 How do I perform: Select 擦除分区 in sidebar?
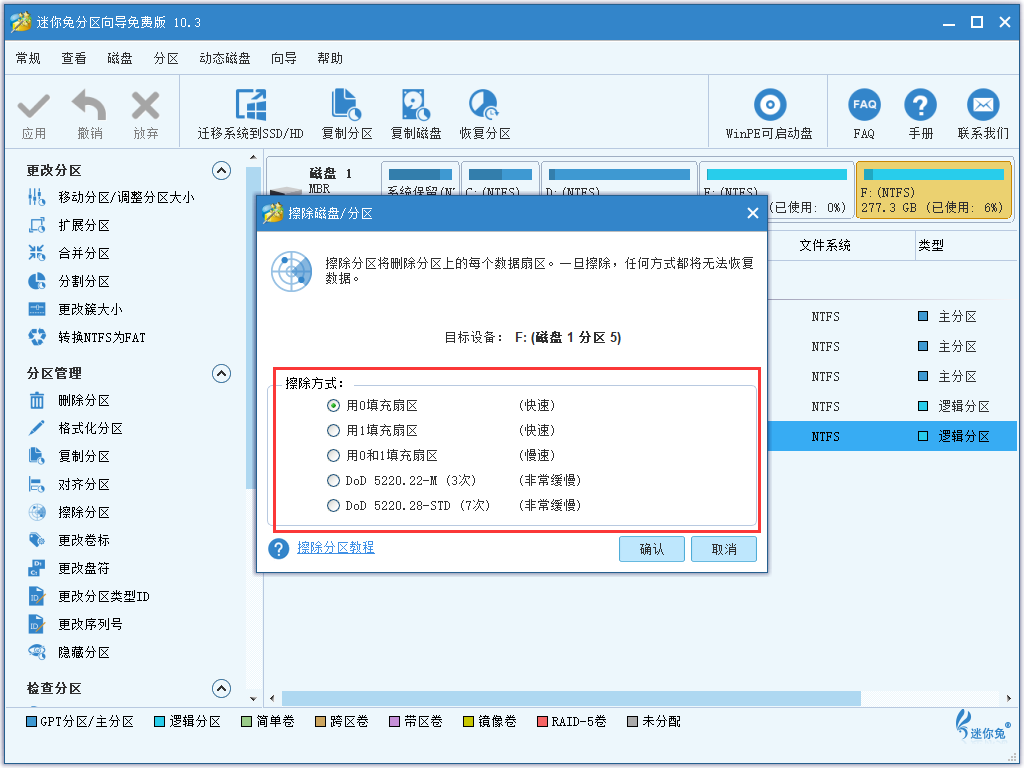pyautogui.click(x=69, y=513)
